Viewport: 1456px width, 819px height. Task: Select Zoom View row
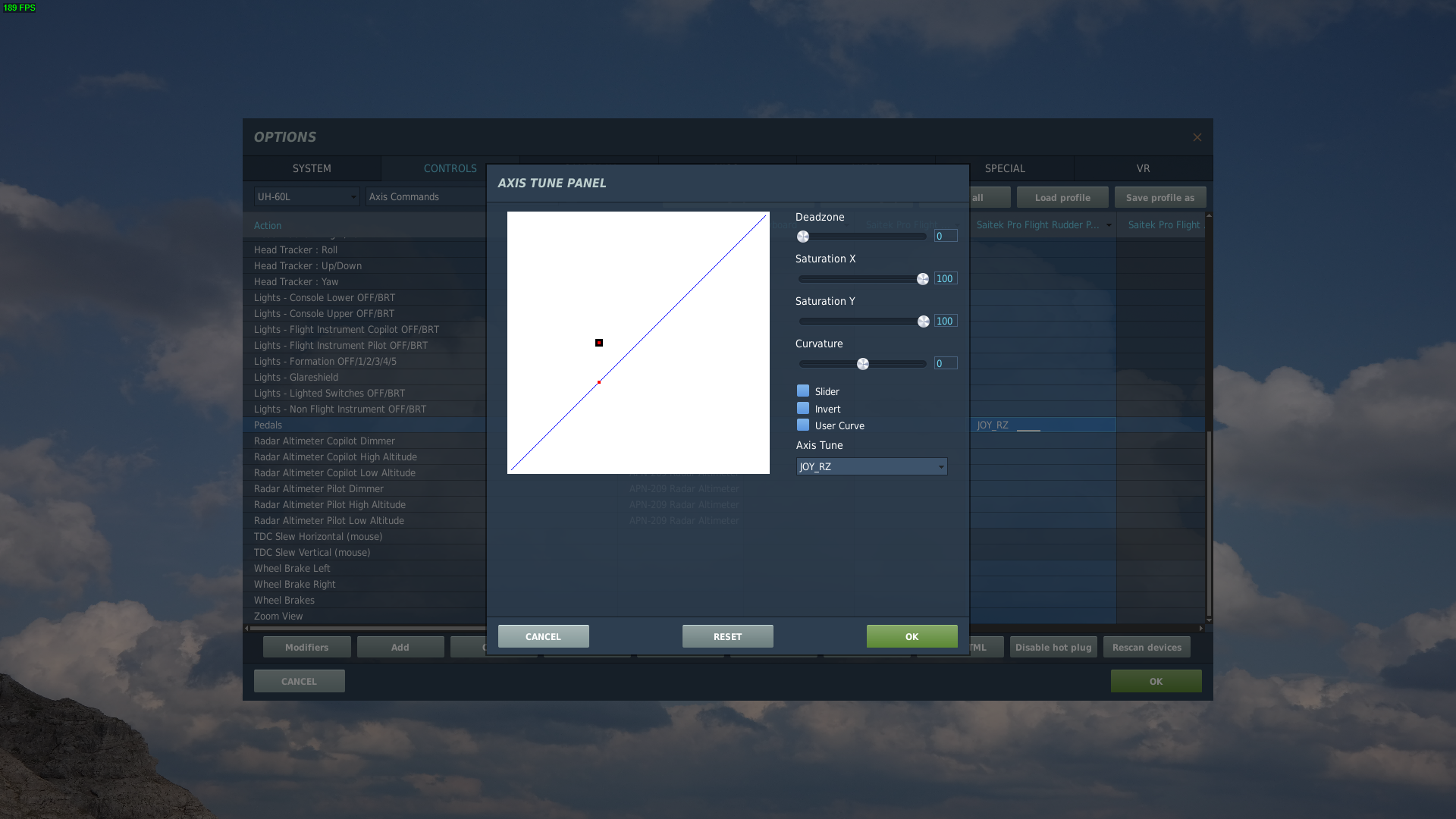click(364, 616)
